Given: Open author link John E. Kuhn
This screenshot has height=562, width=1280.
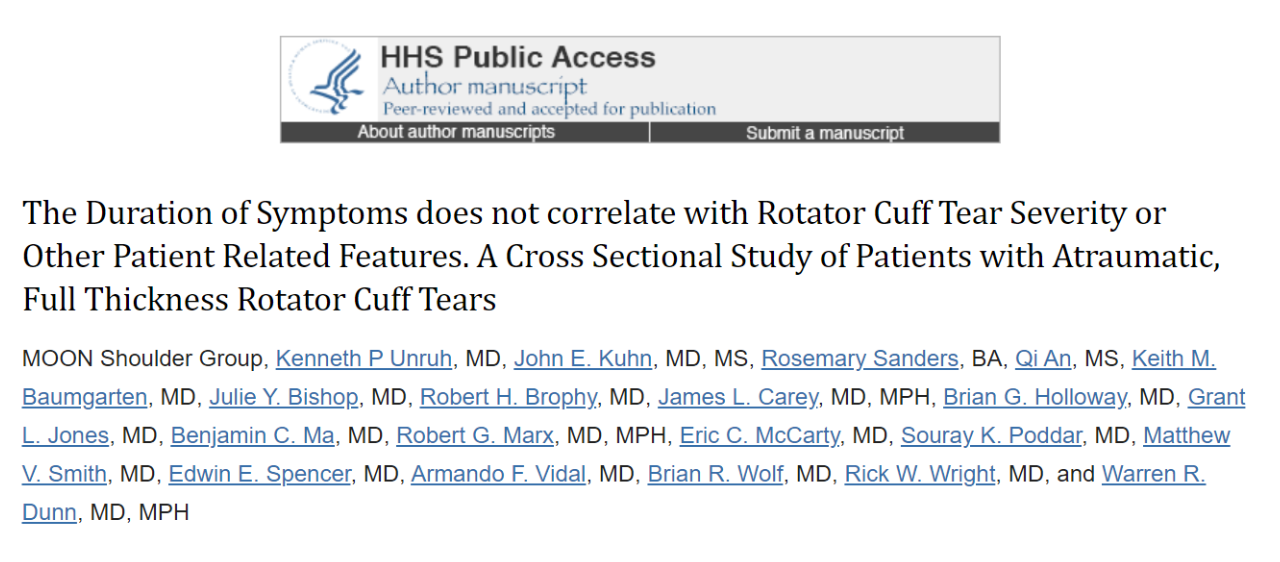Looking at the screenshot, I should pos(583,359).
